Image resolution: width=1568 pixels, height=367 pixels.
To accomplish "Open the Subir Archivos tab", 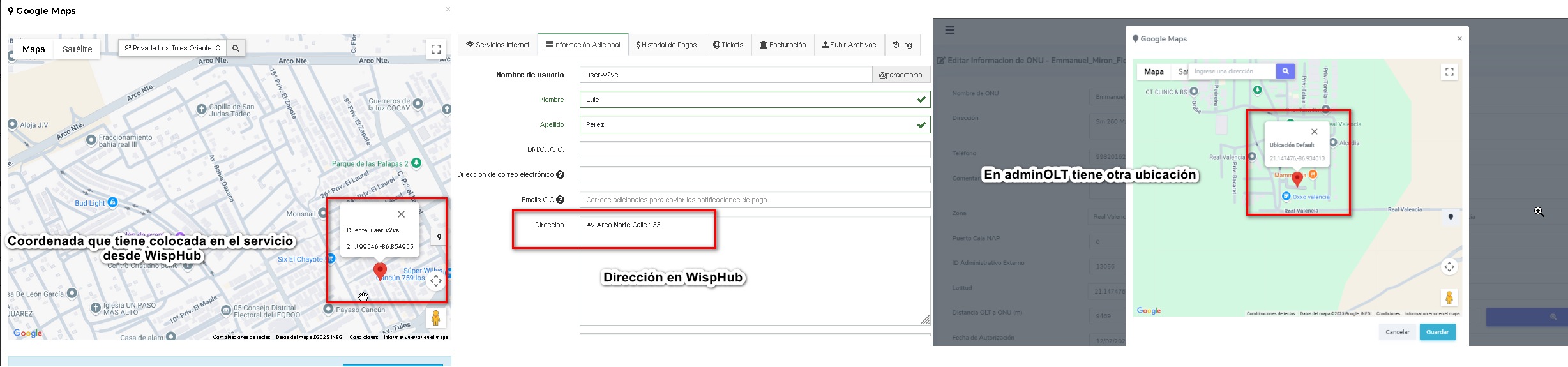I will (849, 45).
